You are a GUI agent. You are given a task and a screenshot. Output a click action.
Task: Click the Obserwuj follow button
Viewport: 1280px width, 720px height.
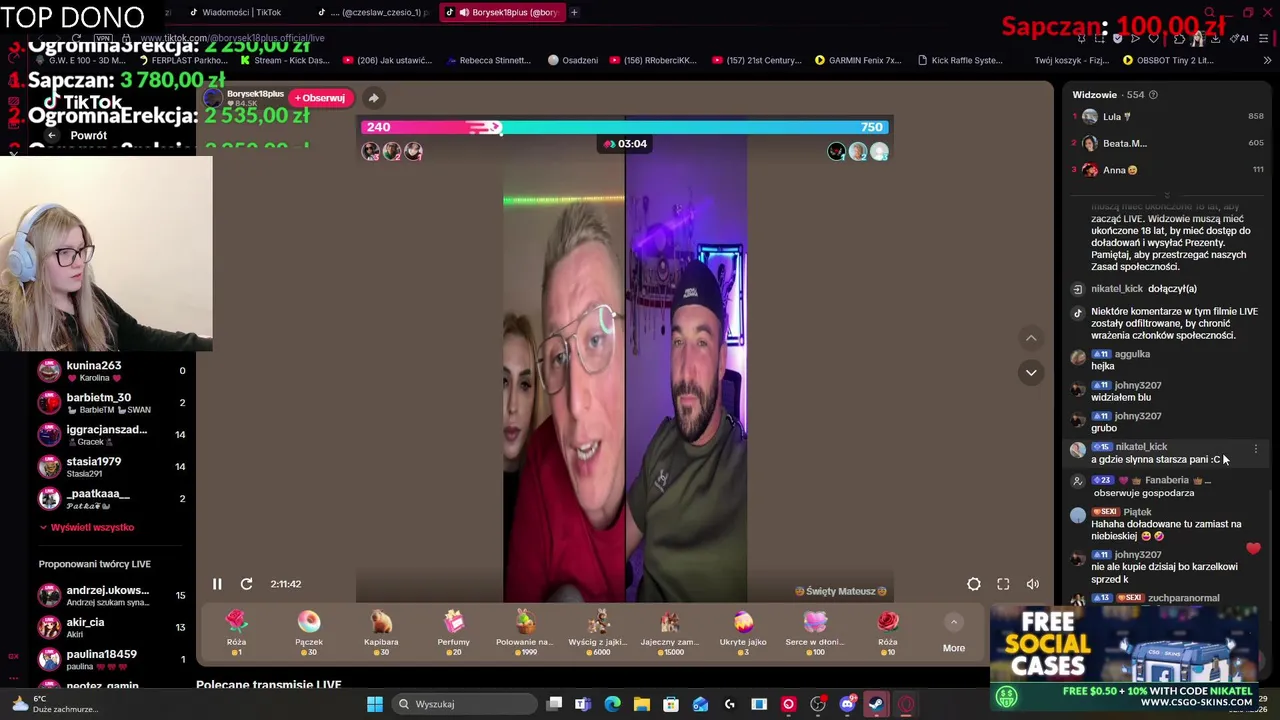tap(320, 98)
